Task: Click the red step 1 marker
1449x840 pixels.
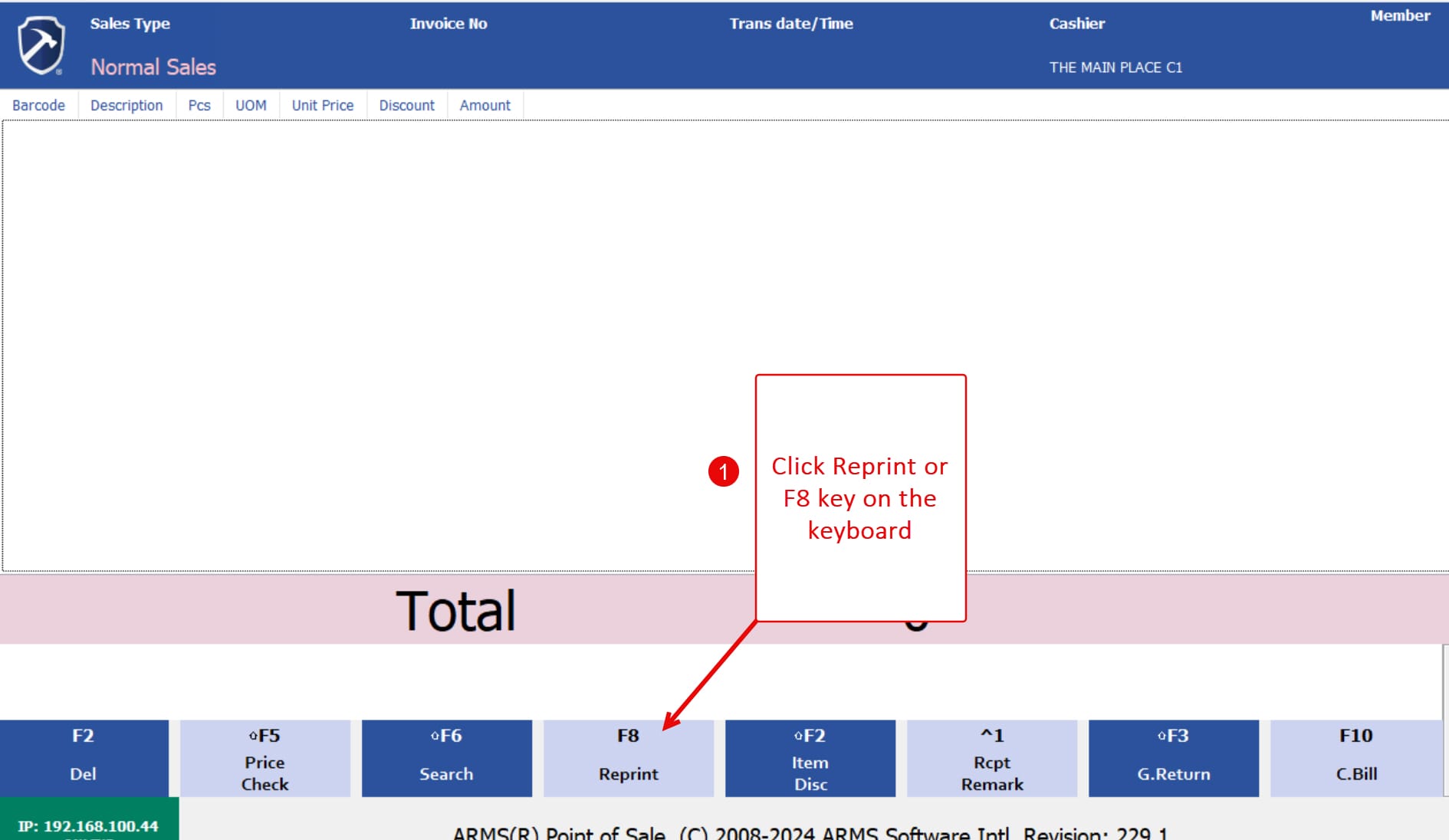Action: pos(723,471)
